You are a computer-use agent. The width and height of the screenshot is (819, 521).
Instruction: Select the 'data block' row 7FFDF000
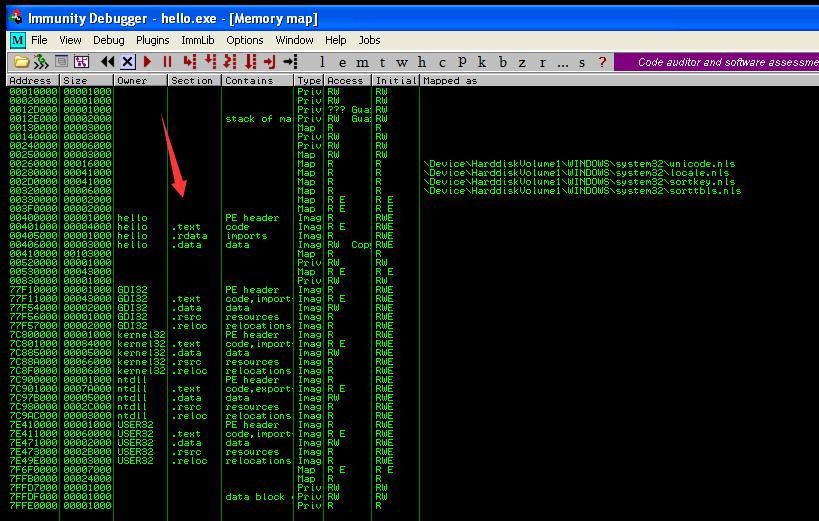coord(413,496)
